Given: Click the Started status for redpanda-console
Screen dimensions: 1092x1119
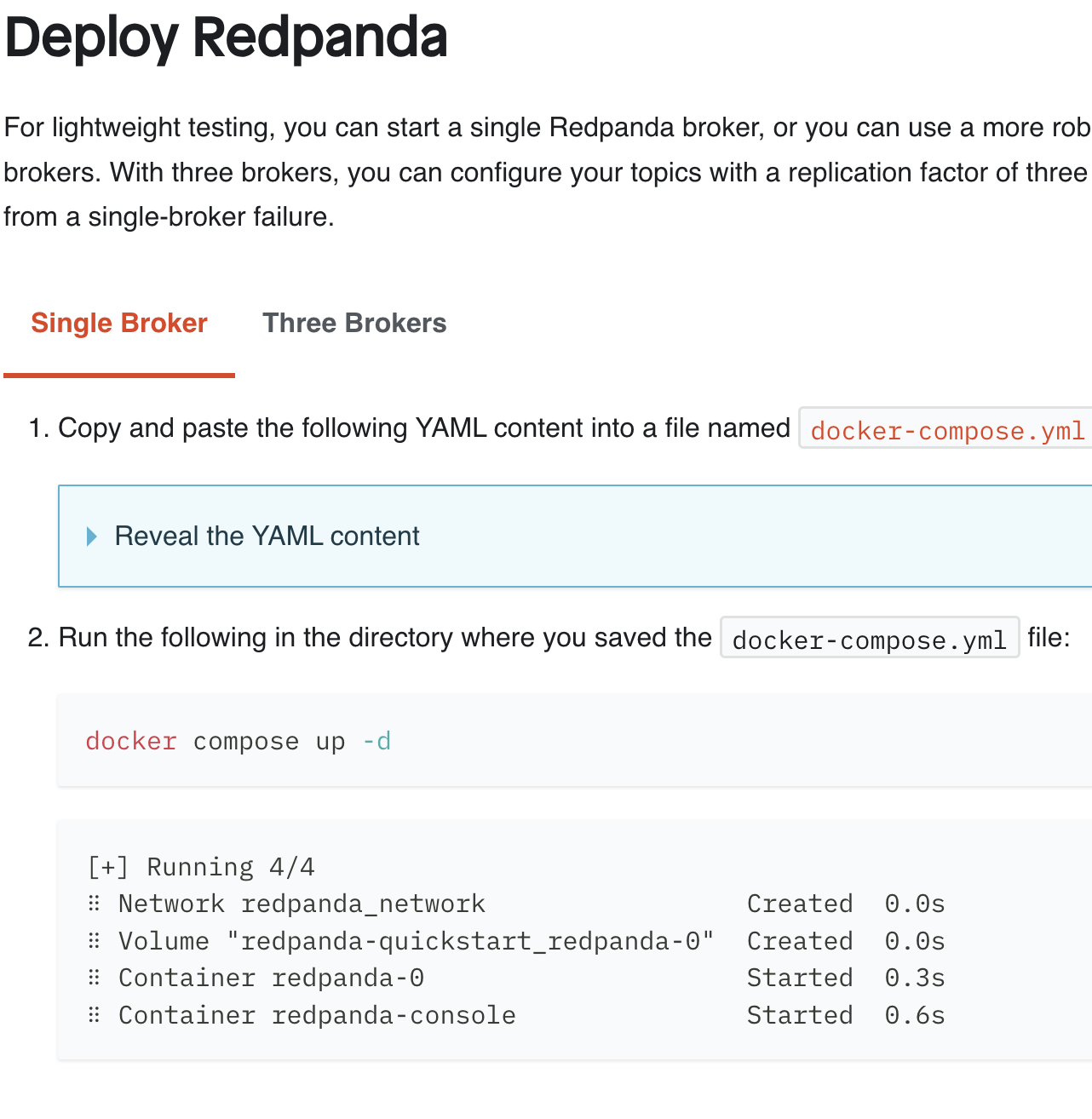Looking at the screenshot, I should pos(800,1015).
